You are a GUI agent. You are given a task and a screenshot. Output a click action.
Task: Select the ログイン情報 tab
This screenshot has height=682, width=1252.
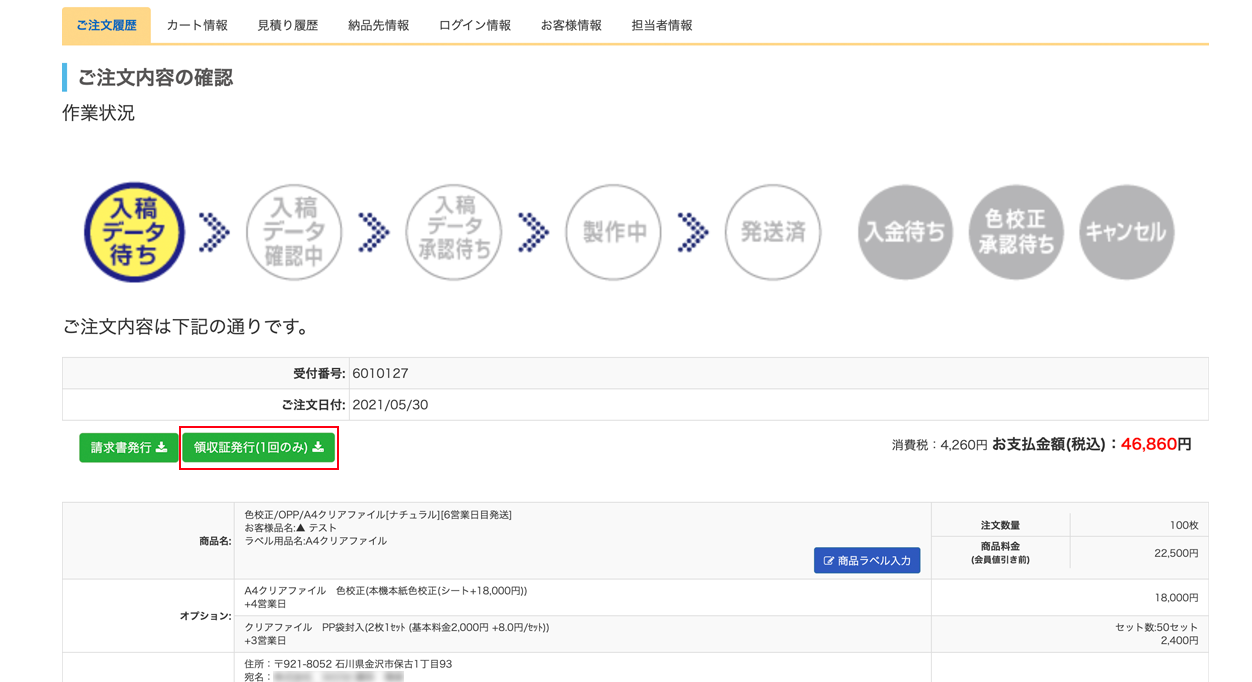pyautogui.click(x=475, y=25)
